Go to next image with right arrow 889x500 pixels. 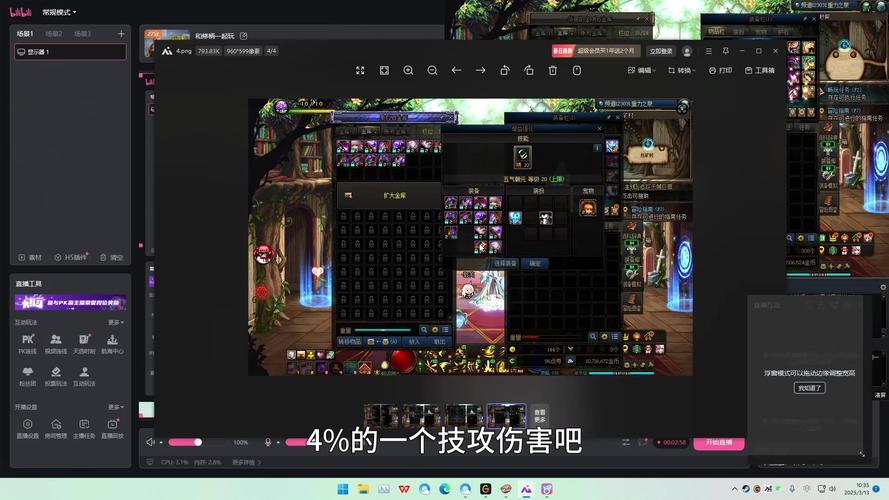(x=481, y=70)
